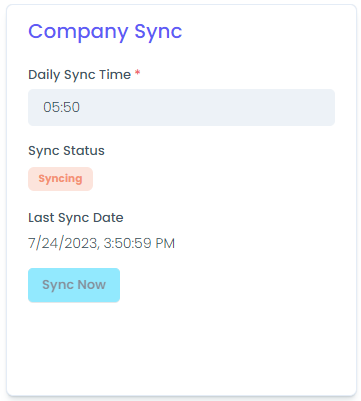The height and width of the screenshot is (401, 361).
Task: Select the Syncing status badge
Action: pyautogui.click(x=60, y=179)
